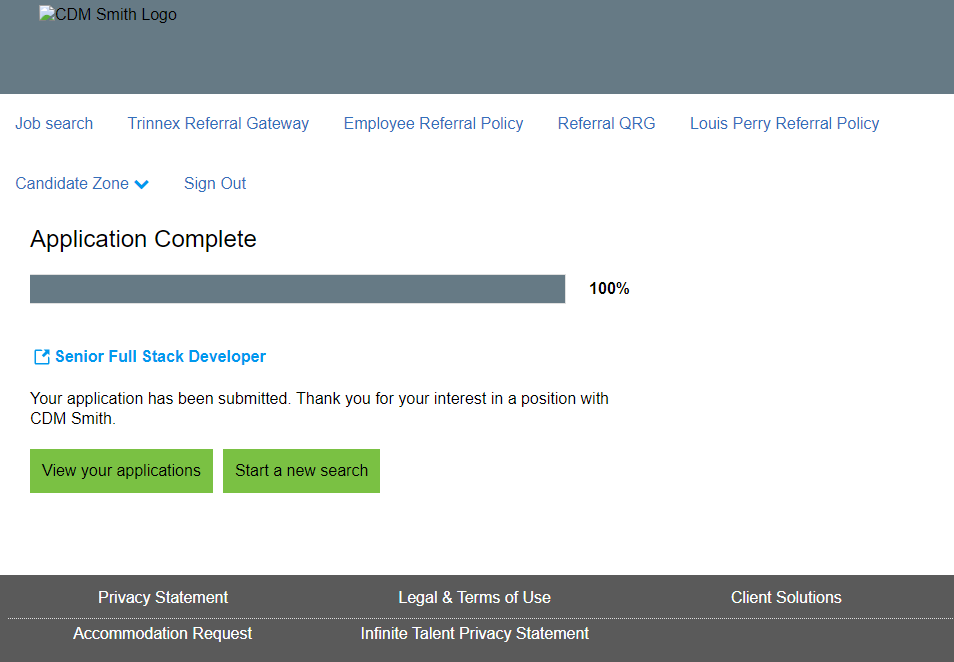Open Employee Referral Policy link
The image size is (954, 662).
433,124
